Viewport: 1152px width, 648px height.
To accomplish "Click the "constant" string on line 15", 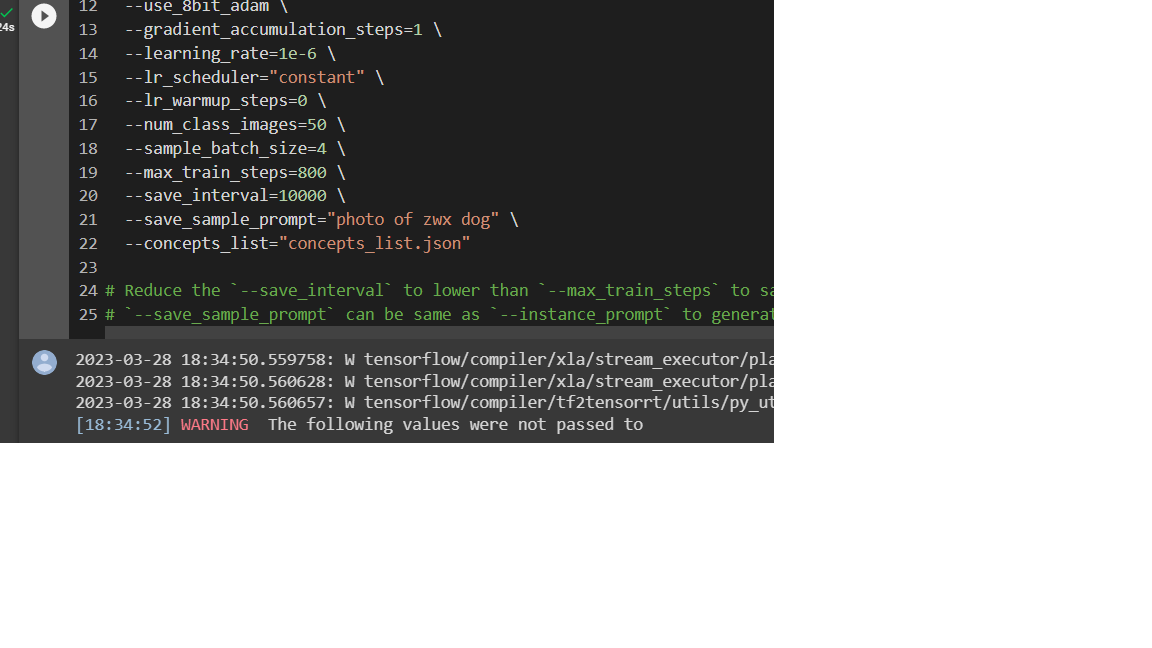I will [x=318, y=77].
